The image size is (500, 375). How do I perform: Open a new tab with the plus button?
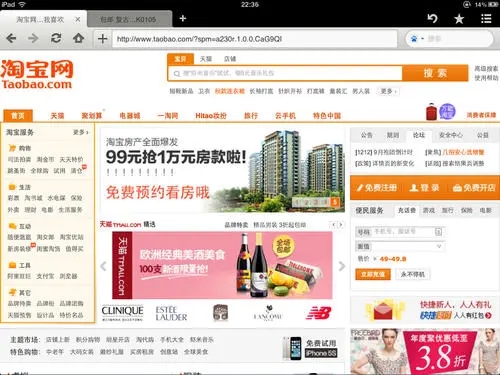tap(183, 19)
